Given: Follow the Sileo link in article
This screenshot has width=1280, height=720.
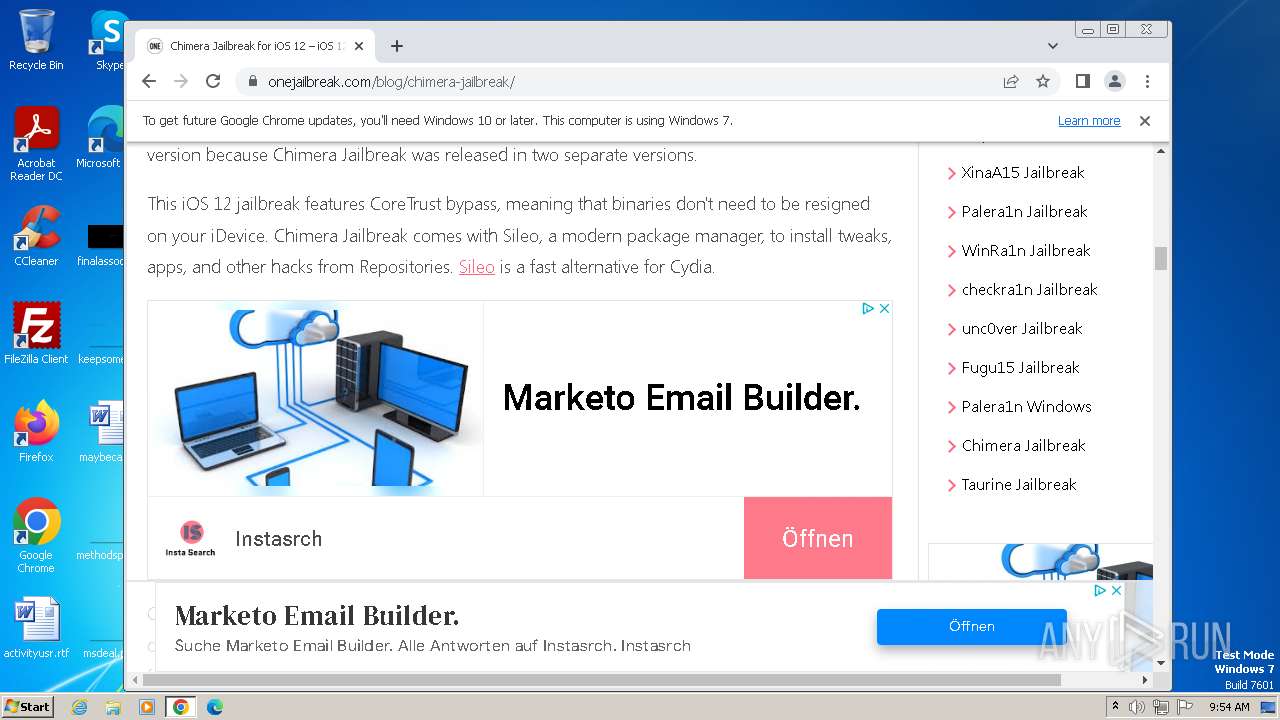Looking at the screenshot, I should point(476,267).
